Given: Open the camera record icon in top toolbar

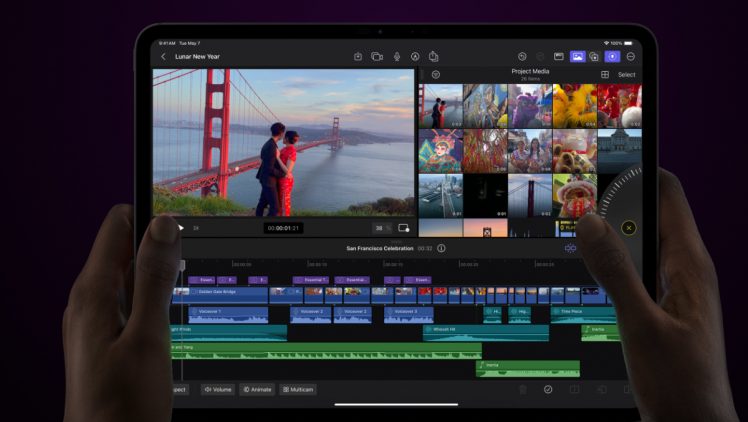Looking at the screenshot, I should (x=377, y=57).
